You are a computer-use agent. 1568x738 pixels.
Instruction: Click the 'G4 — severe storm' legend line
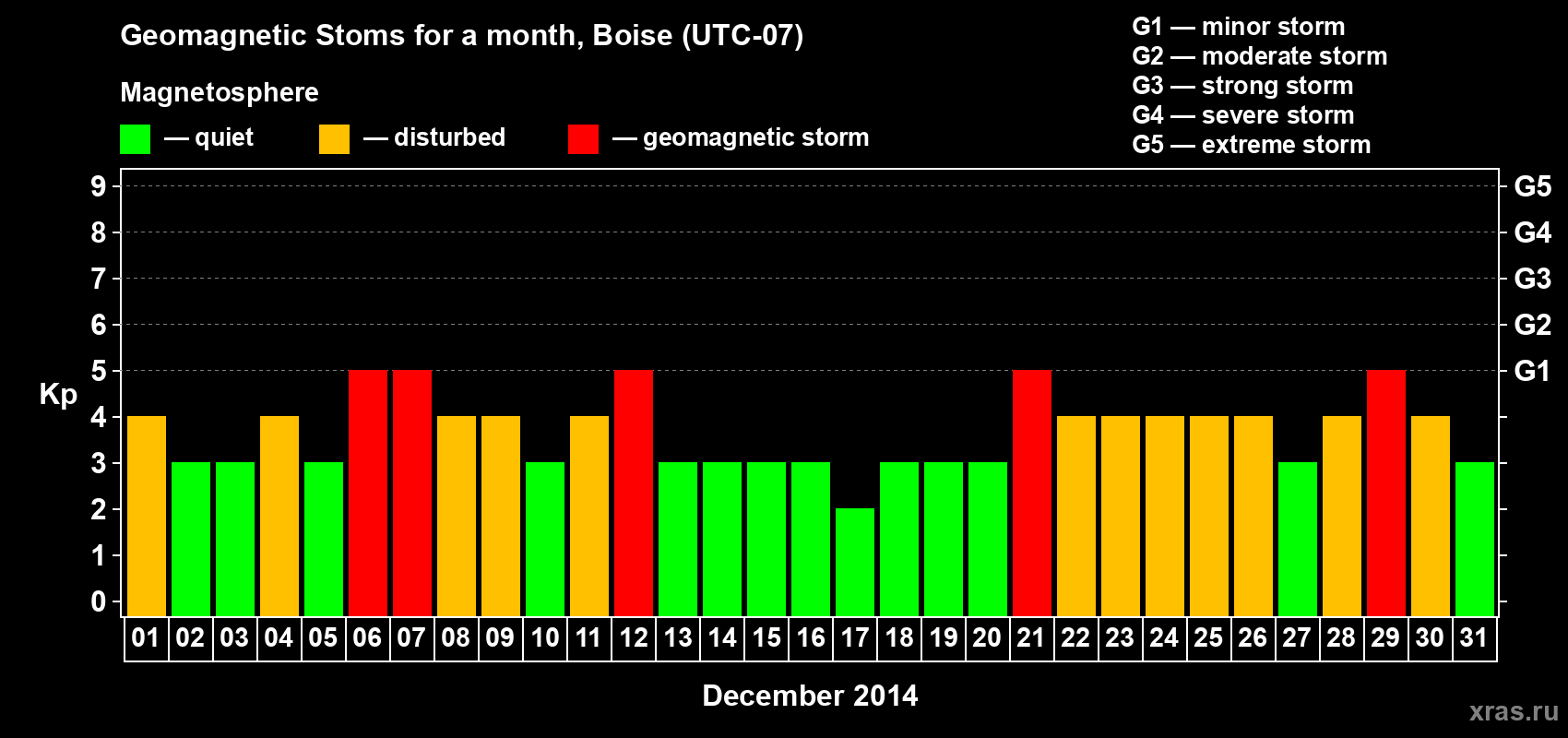coord(1243,115)
